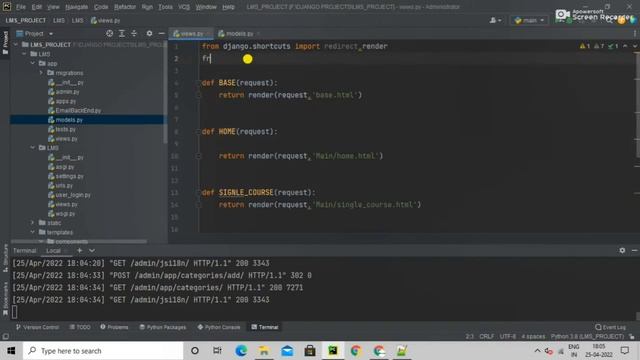Open the main run configuration dropdown

coord(529,20)
